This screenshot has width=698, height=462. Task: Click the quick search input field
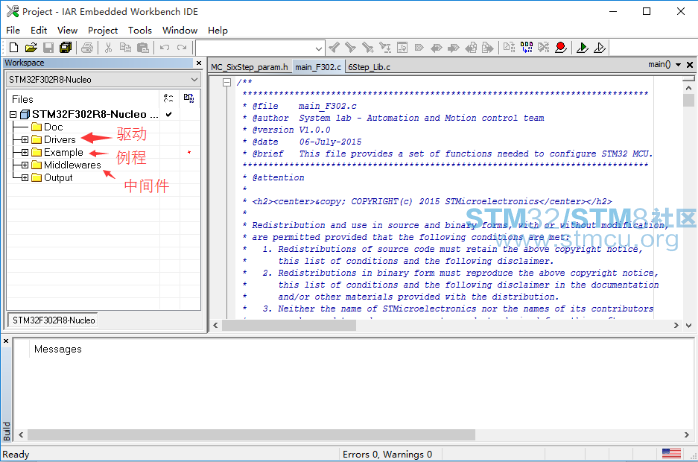(256, 48)
